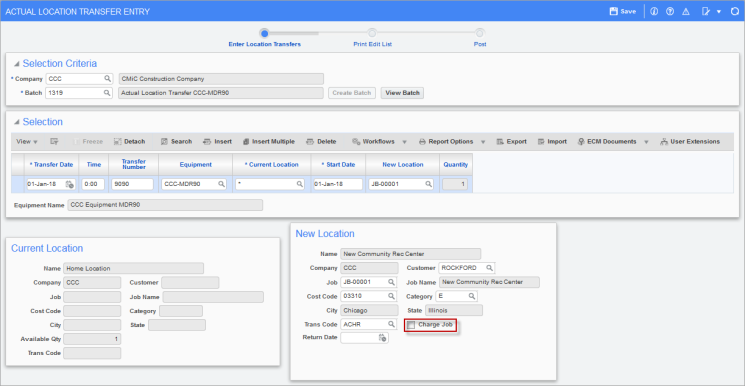Screen dimensions: 745x386
Task: Expand the ECM Documents dropdown
Action: click(646, 142)
